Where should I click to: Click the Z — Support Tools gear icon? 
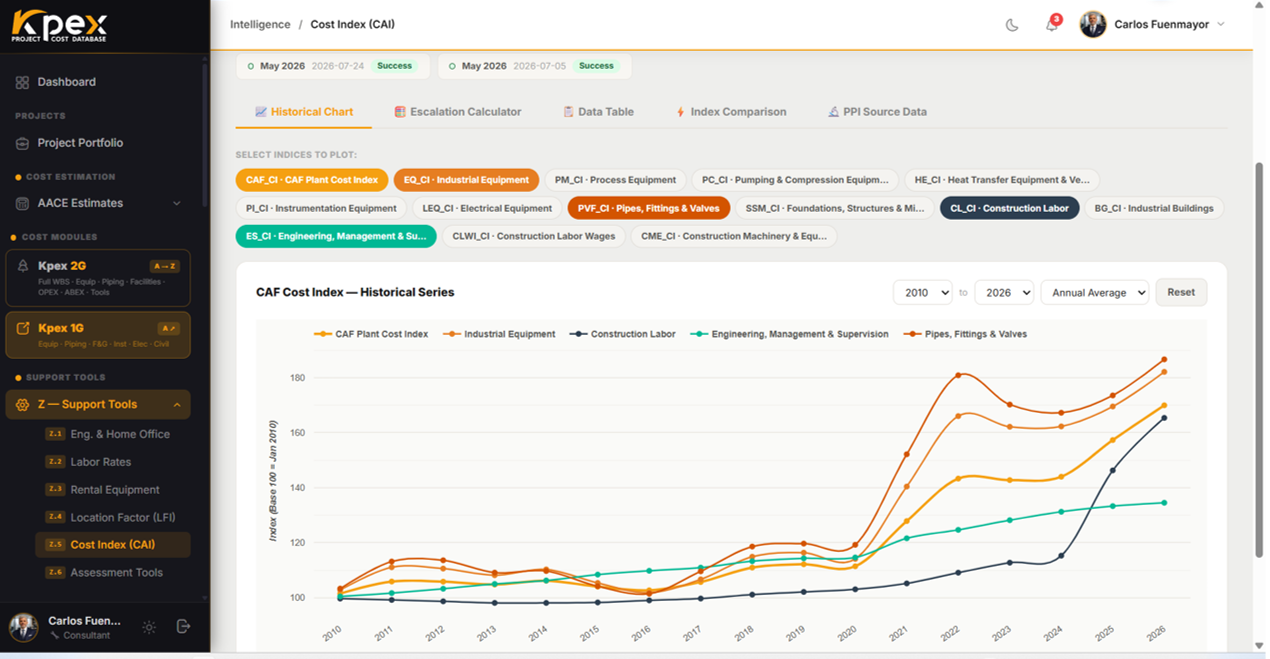(23, 405)
